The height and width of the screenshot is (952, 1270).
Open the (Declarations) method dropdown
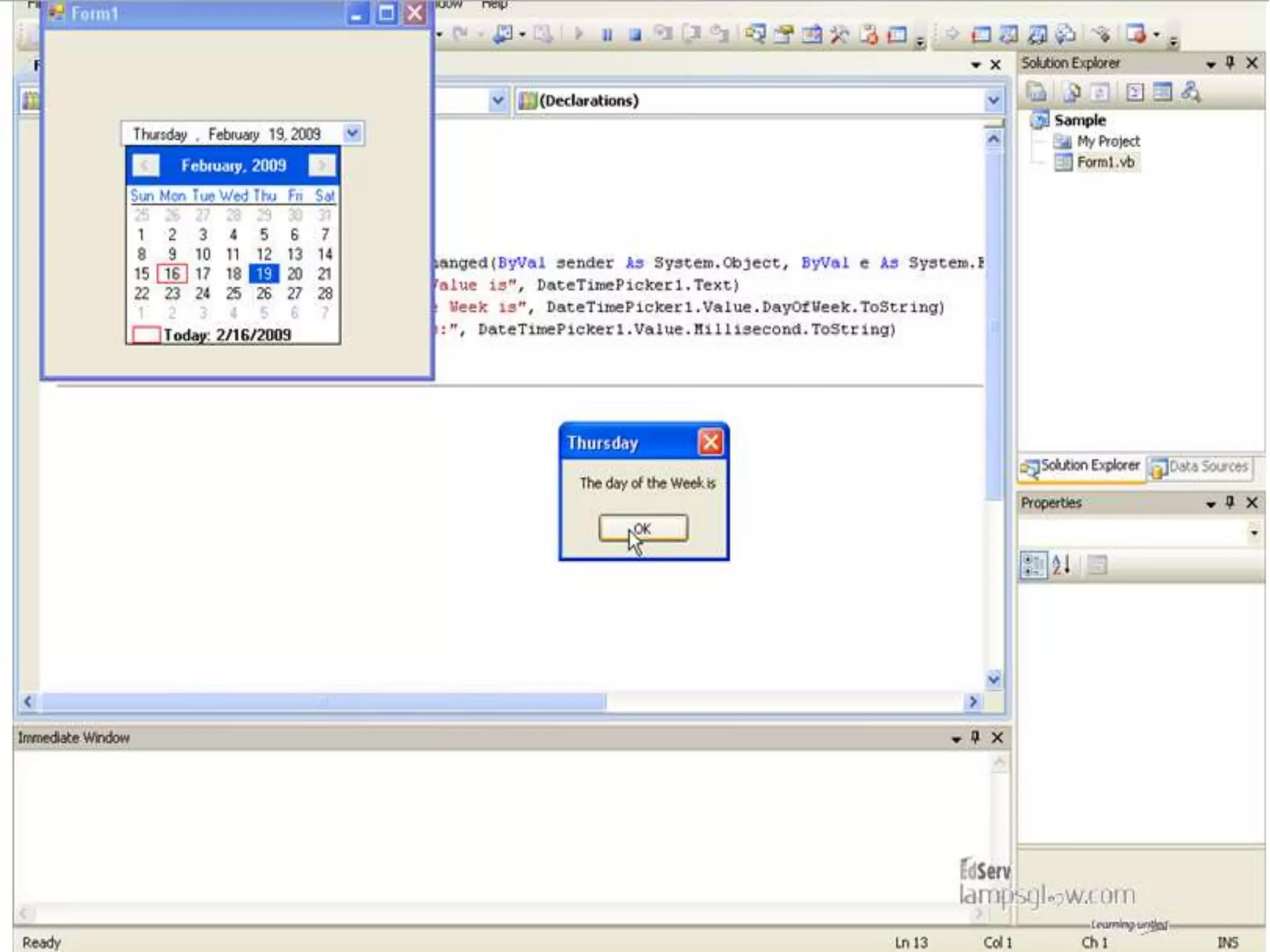coord(993,100)
